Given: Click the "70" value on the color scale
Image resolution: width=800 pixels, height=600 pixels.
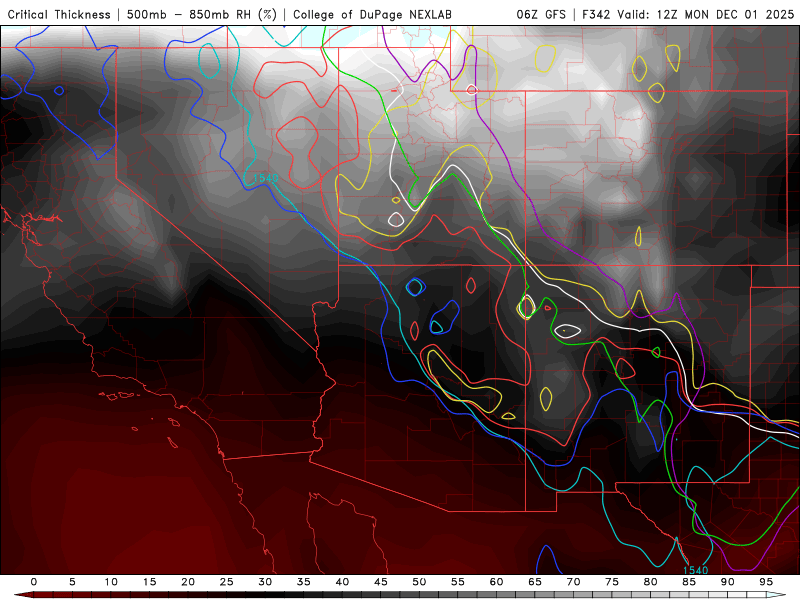Looking at the screenshot, I should pyautogui.click(x=573, y=582).
